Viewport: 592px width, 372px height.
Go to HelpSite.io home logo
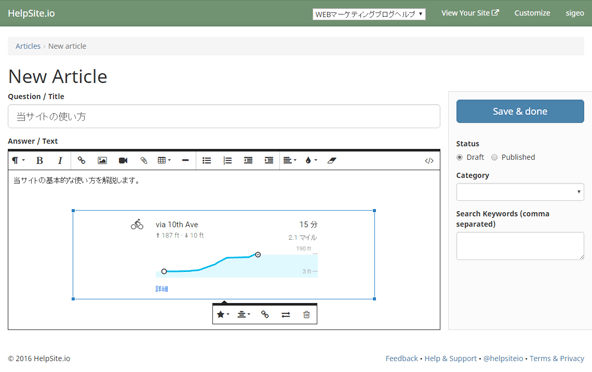31,13
